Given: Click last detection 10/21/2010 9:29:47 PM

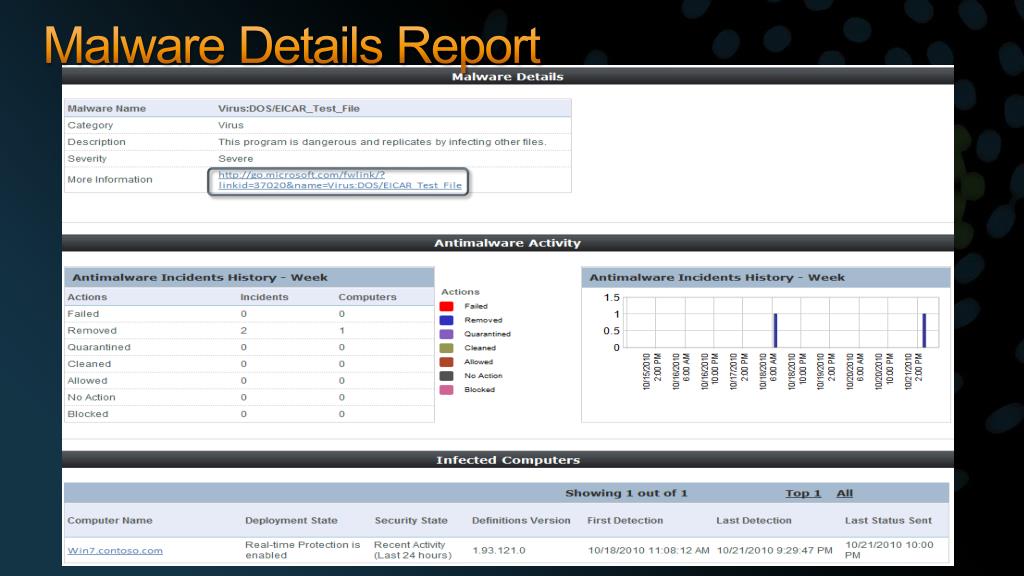Looking at the screenshot, I should click(775, 551).
